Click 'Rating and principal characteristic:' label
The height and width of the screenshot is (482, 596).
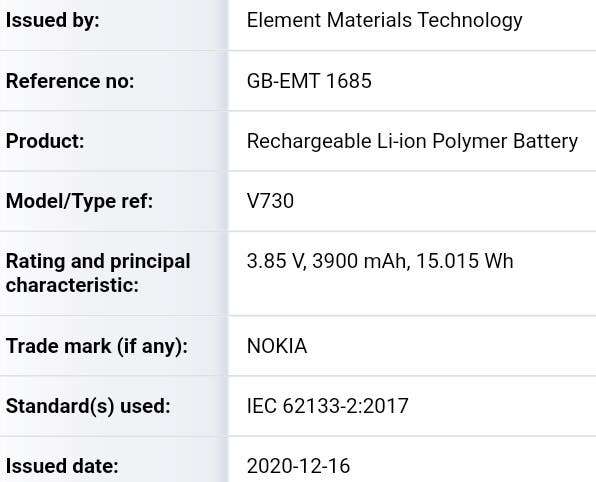point(98,273)
